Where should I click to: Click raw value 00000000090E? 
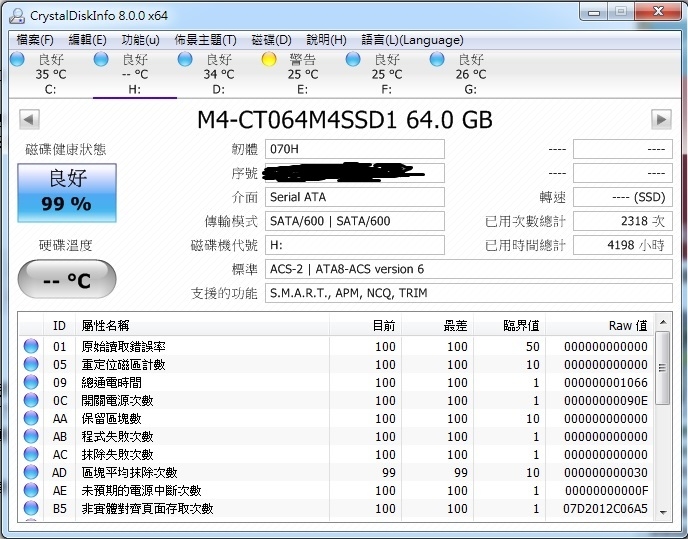[606, 400]
